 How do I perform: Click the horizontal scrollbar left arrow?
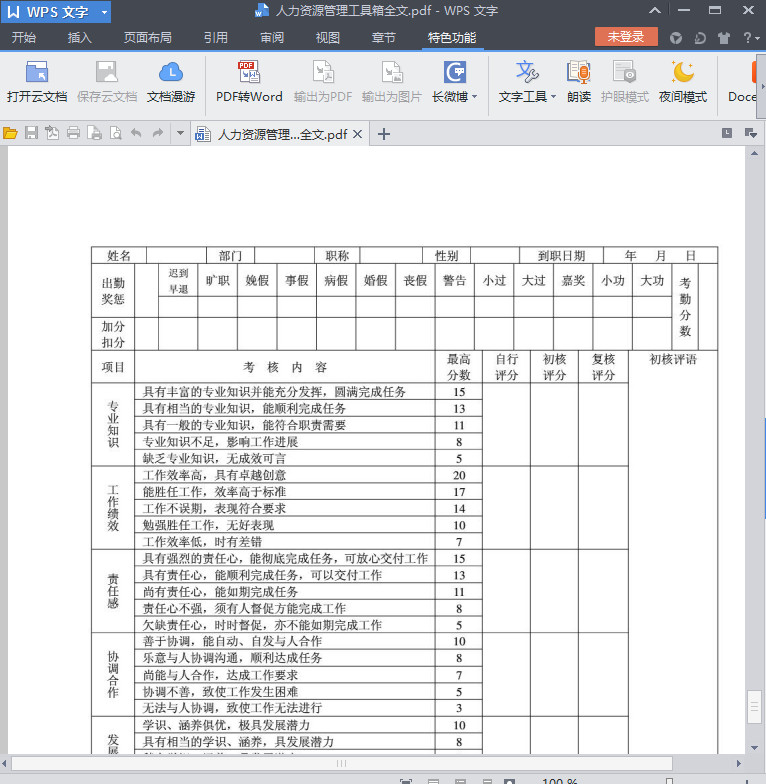coord(4,764)
